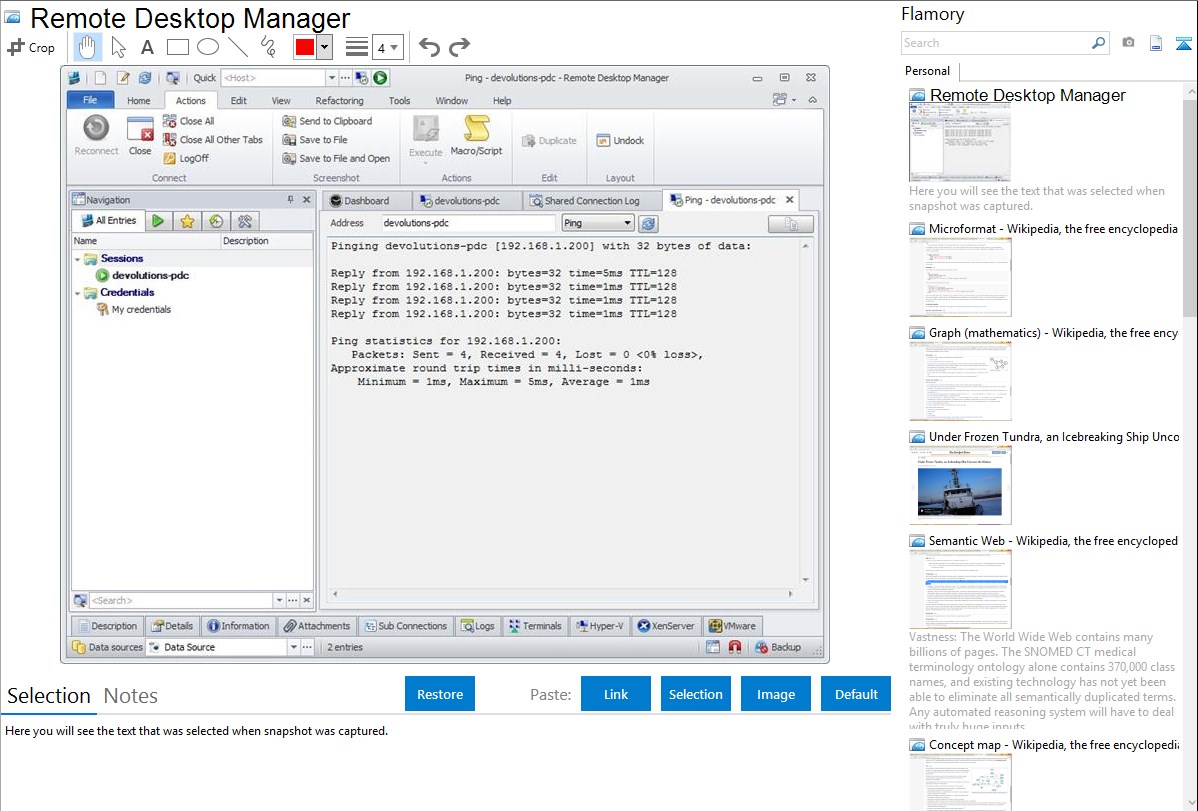Viewport: 1198px width, 811px height.
Task: Click the Restore button
Action: coord(440,694)
